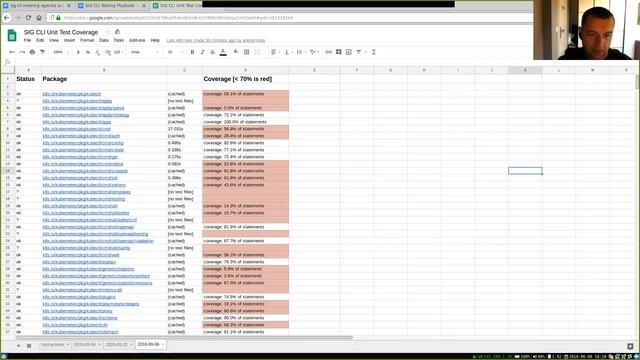Click the move-to-folder icon beside the title
640x360 pixels.
tap(118, 32)
